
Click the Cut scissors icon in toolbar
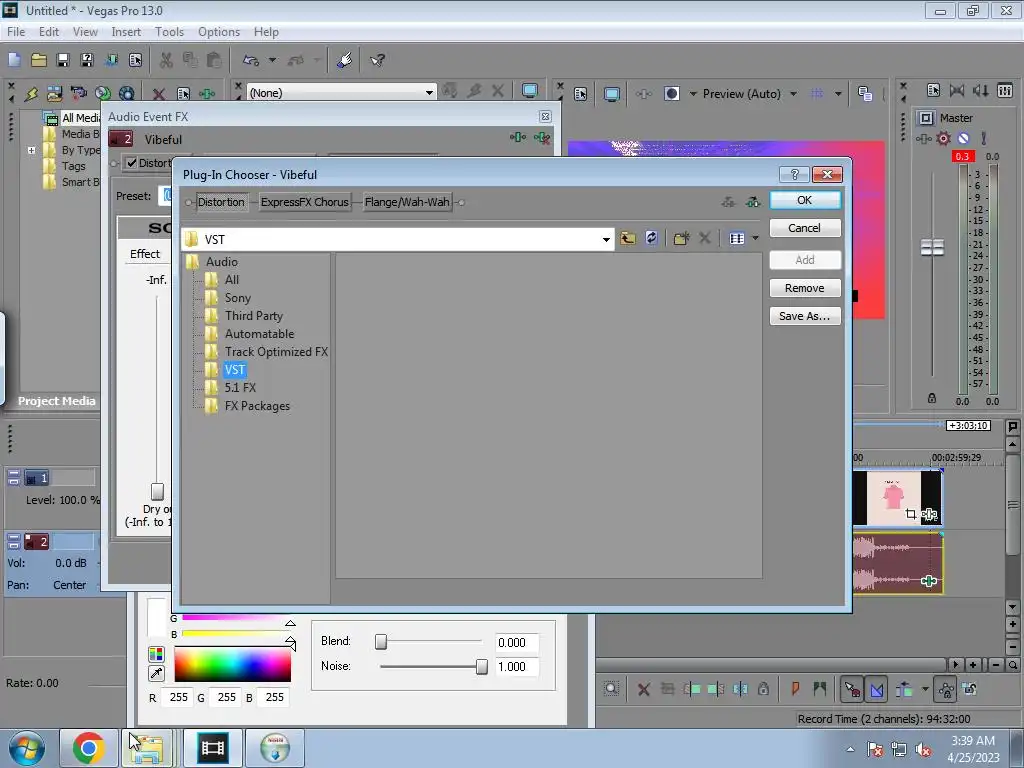pyautogui.click(x=166, y=60)
